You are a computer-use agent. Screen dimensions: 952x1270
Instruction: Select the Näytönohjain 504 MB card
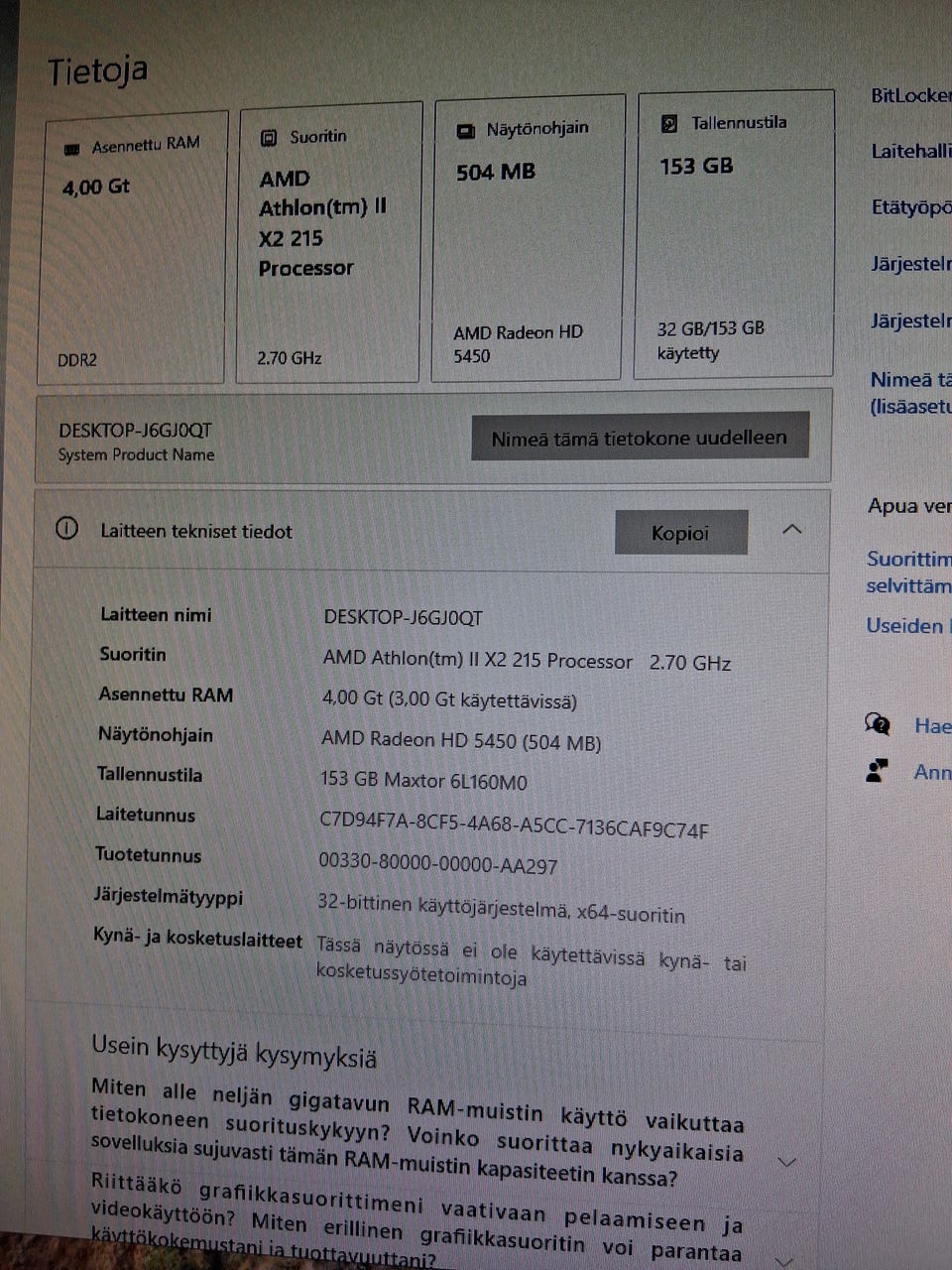pos(529,238)
